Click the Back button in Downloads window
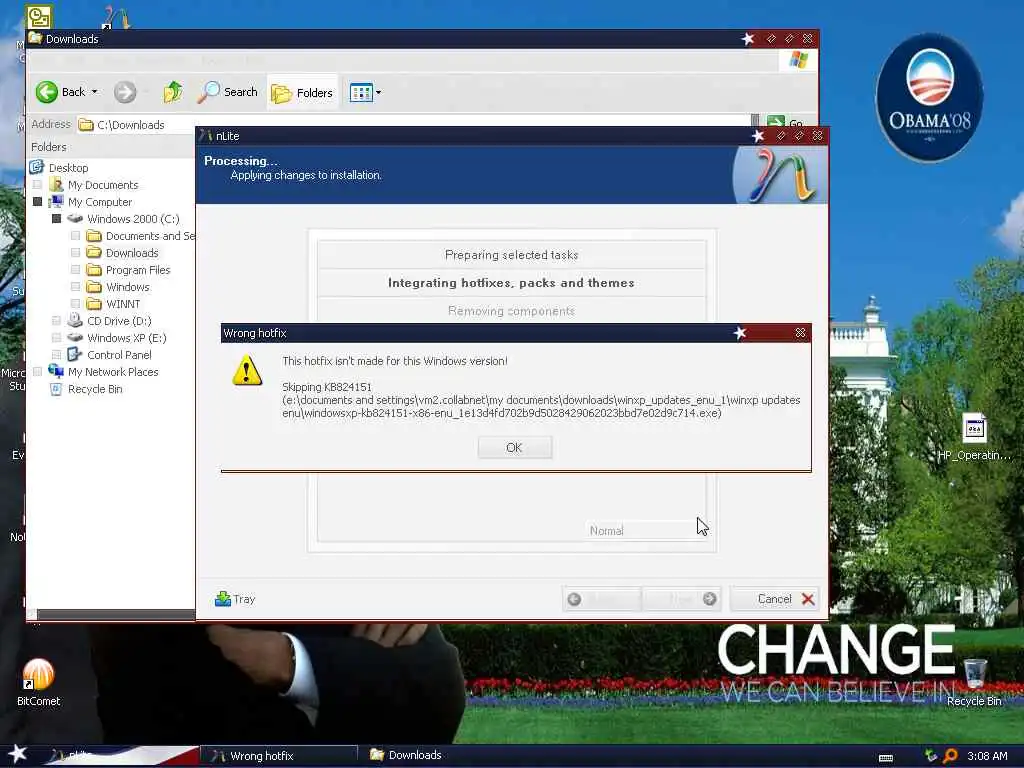Viewport: 1024px width, 768px height. [x=60, y=92]
